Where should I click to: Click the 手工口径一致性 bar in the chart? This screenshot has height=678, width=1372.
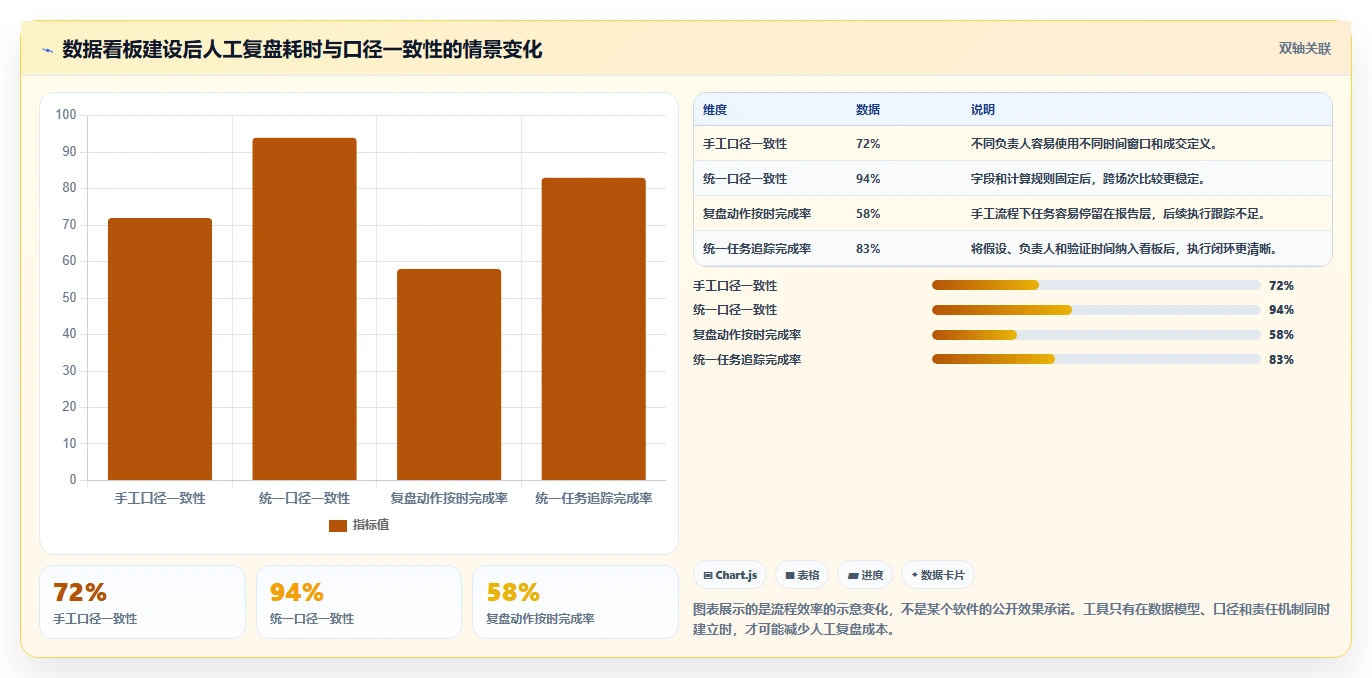160,349
